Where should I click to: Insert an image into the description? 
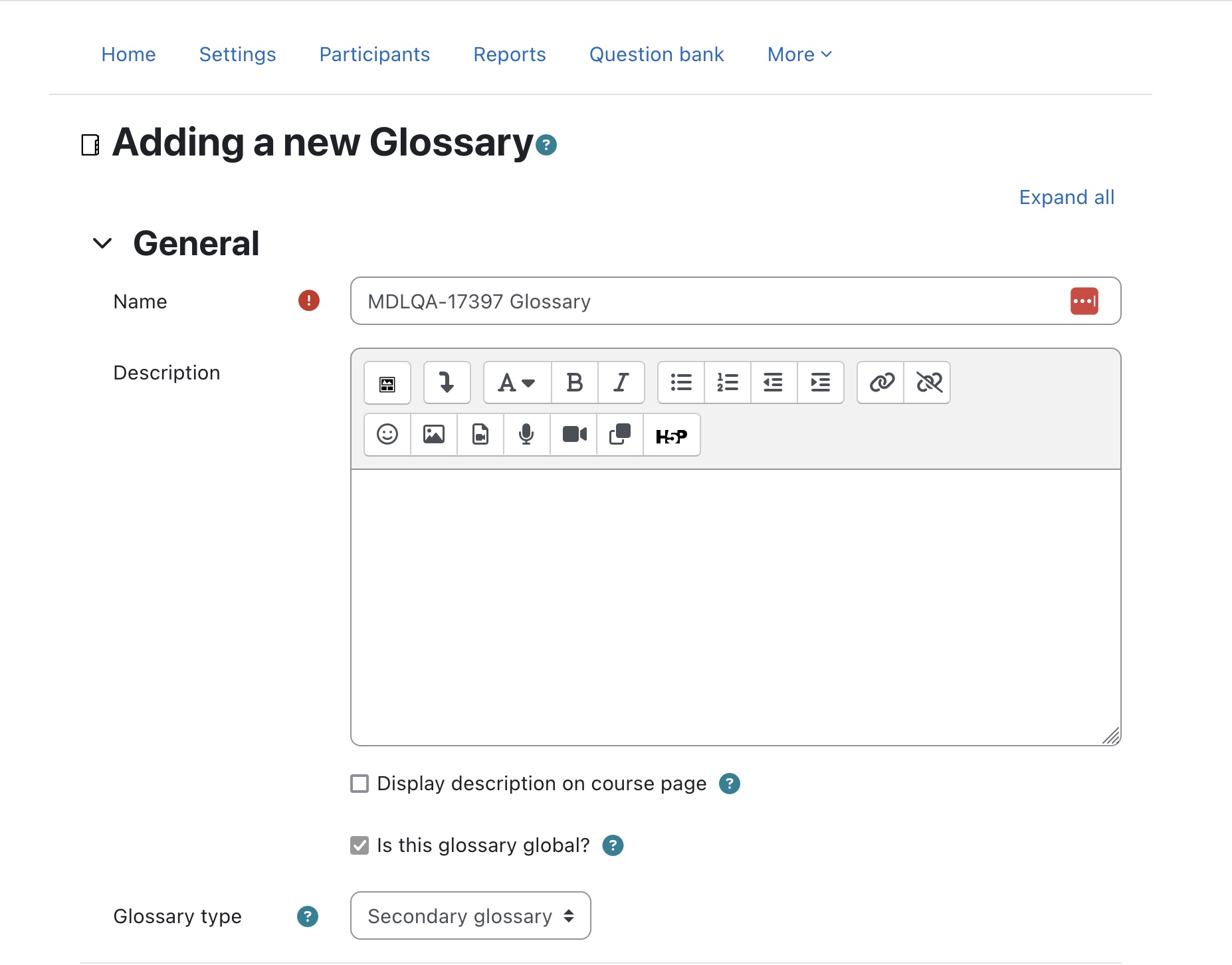pyautogui.click(x=434, y=435)
